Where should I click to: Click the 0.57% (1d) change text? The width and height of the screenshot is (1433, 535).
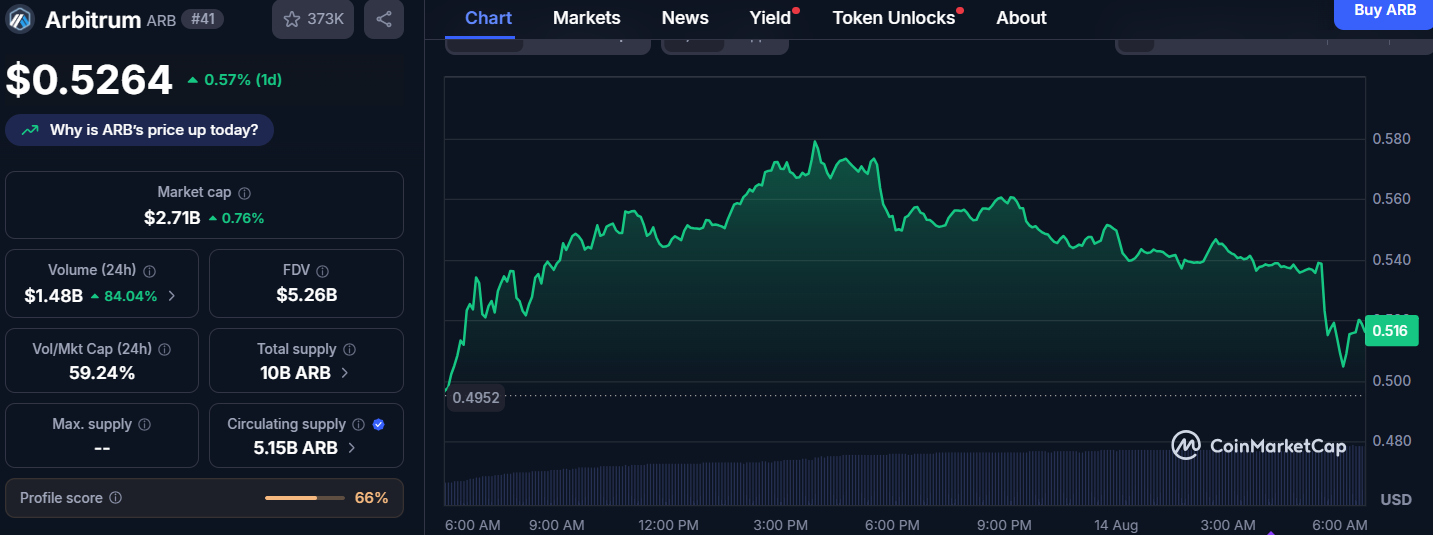pyautogui.click(x=243, y=80)
